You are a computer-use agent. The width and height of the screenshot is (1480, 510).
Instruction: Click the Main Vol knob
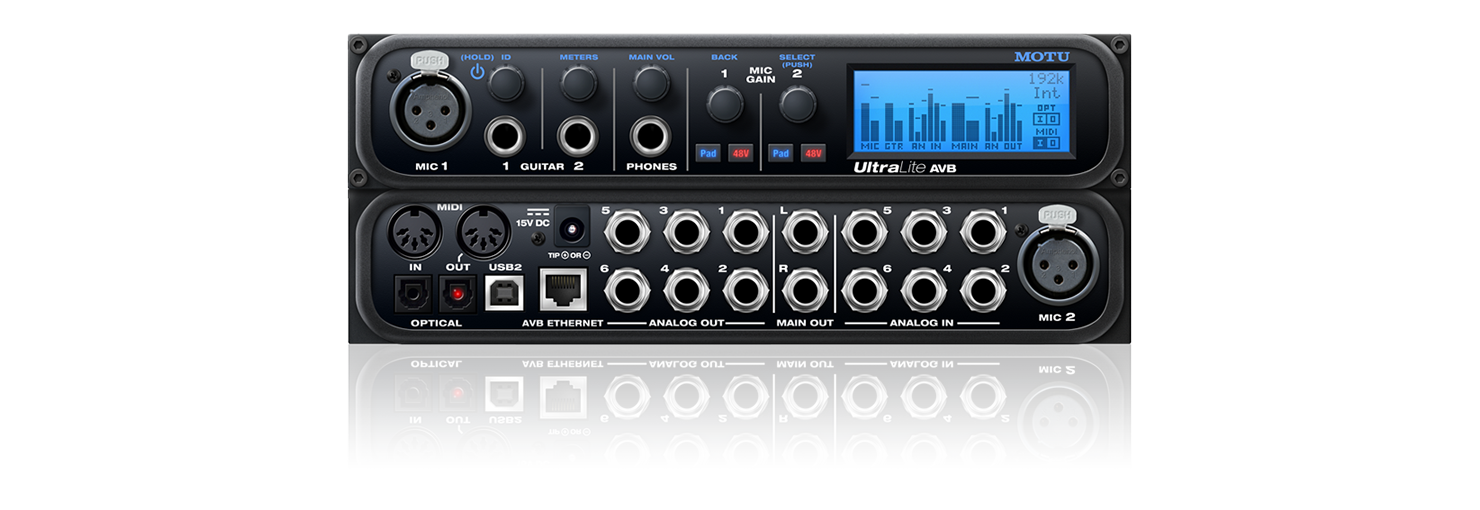tap(651, 83)
